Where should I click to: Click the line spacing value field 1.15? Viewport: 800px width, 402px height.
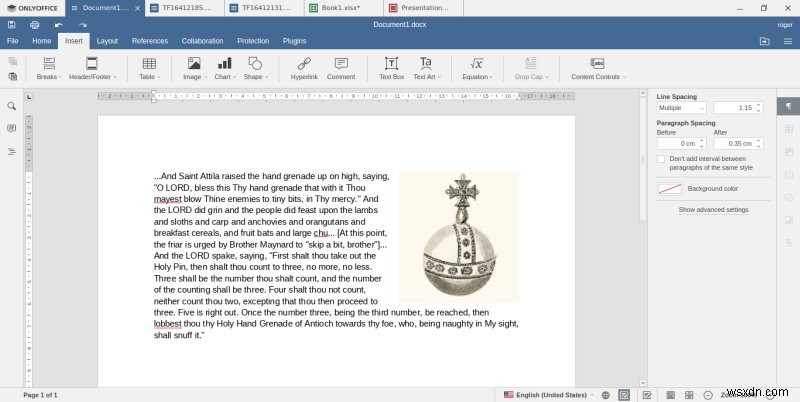click(x=738, y=108)
